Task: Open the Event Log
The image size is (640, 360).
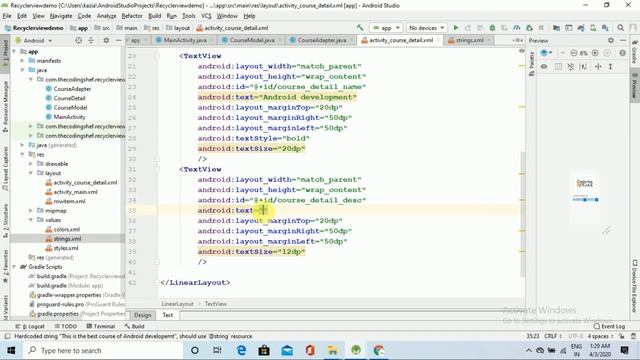Action: 609,327
